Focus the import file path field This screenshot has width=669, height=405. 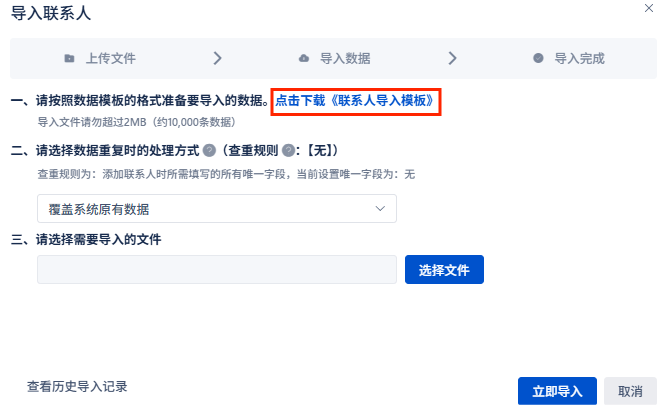pos(217,269)
